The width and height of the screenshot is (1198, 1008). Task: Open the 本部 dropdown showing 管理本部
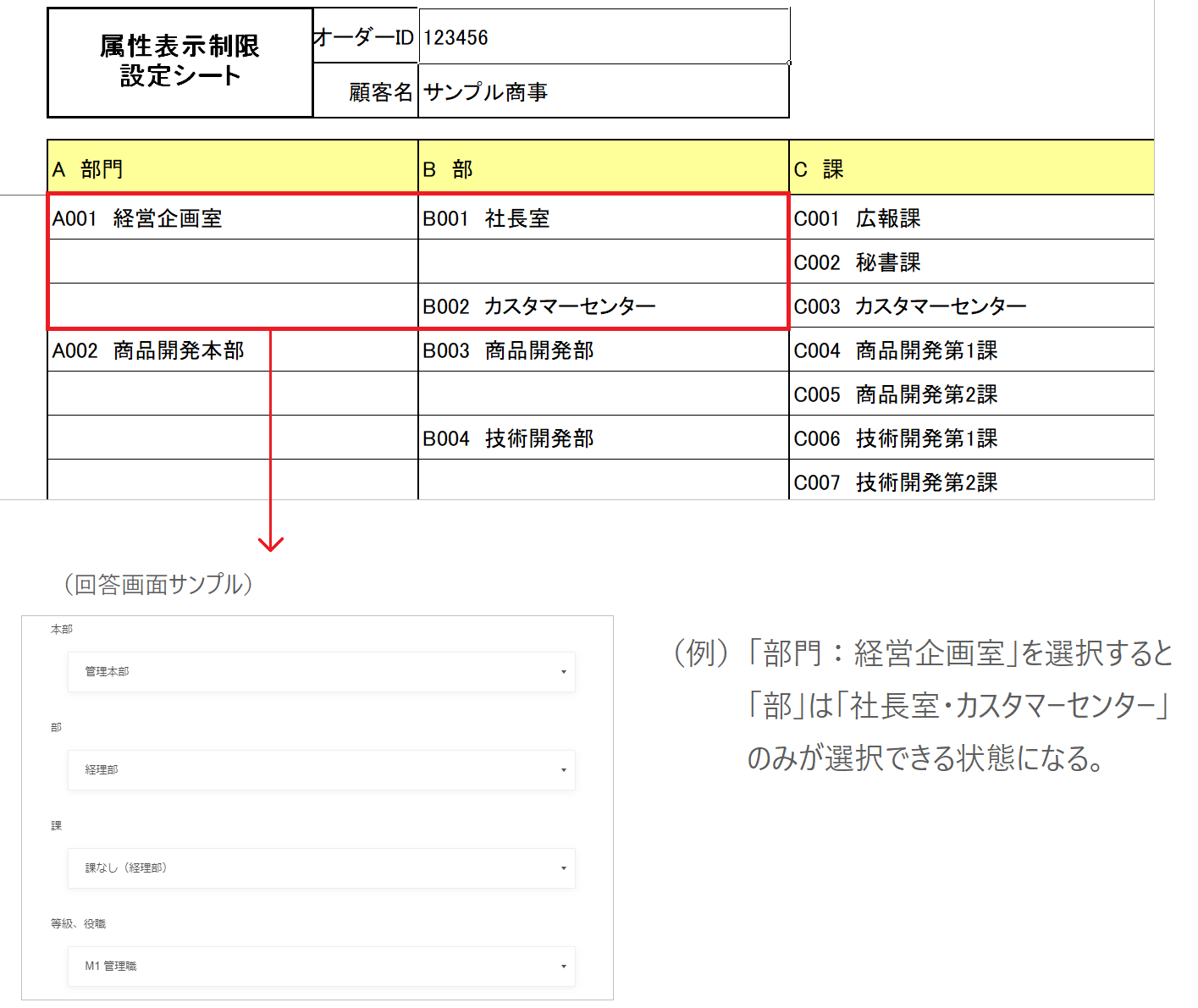click(x=321, y=672)
